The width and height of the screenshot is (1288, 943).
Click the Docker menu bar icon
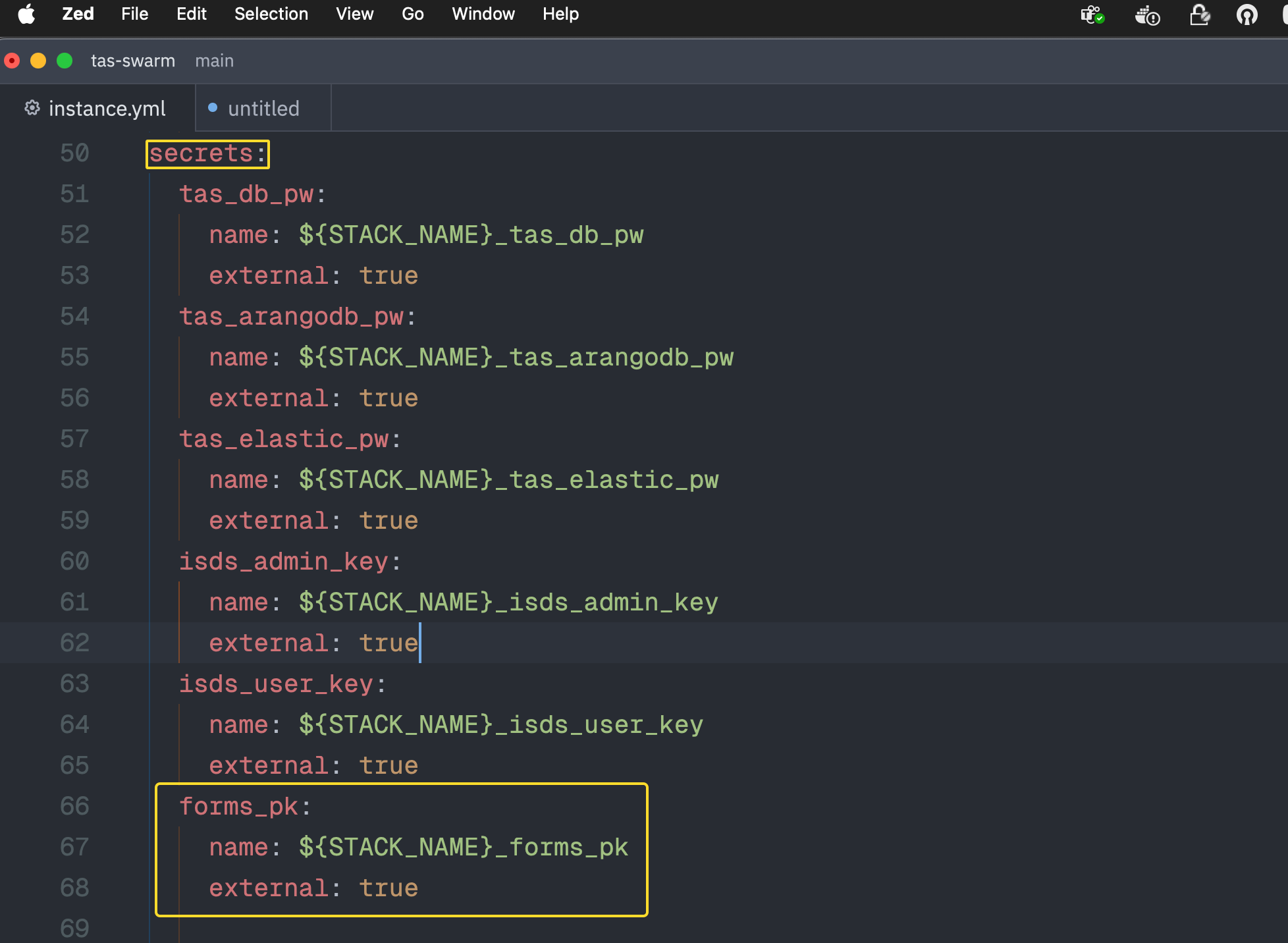pyautogui.click(x=1147, y=14)
